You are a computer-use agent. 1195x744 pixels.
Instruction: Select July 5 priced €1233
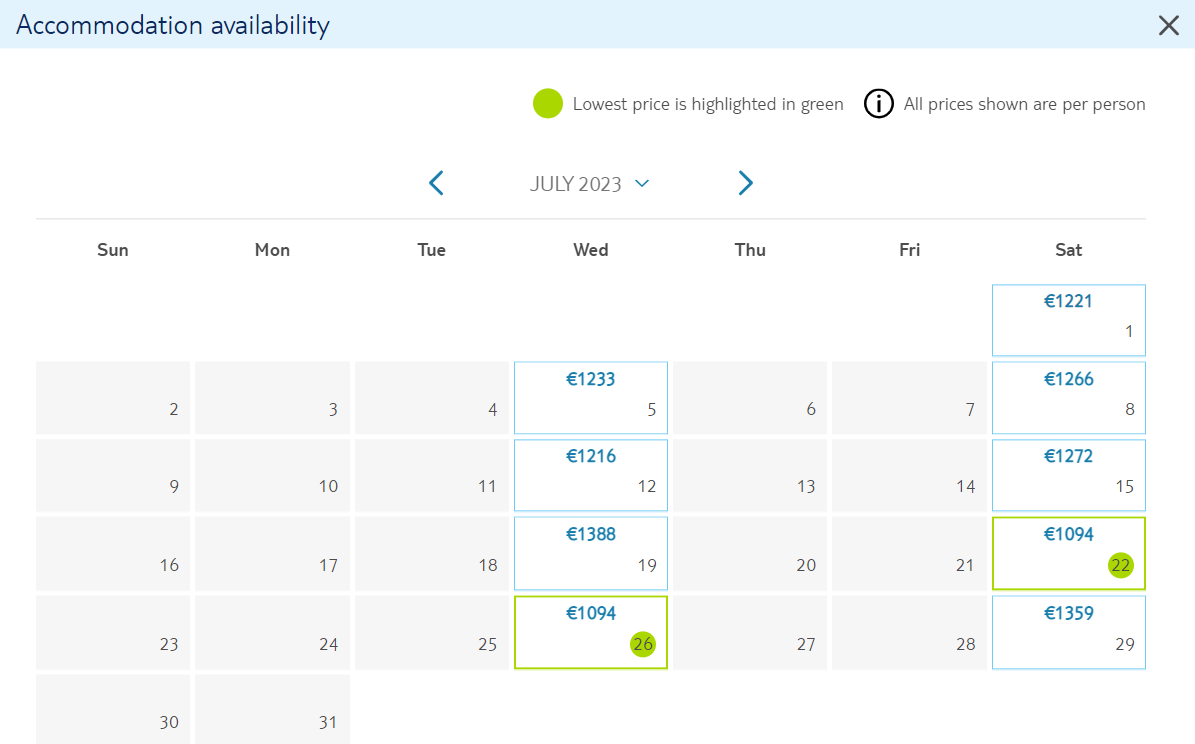pyautogui.click(x=591, y=398)
